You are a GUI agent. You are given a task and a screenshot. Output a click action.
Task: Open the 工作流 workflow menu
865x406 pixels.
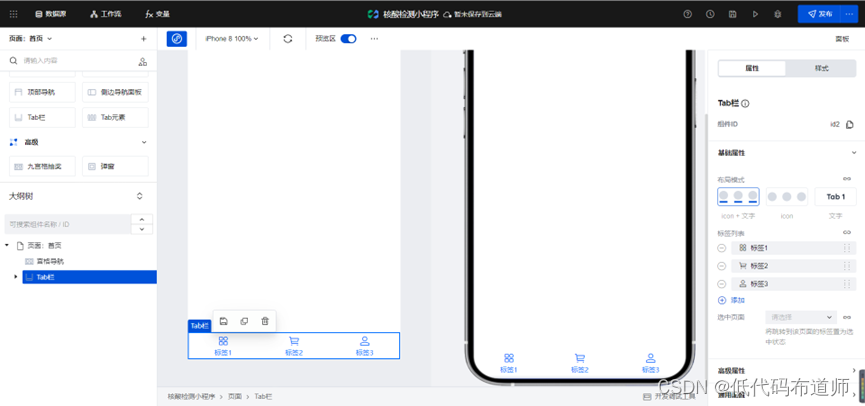pos(106,14)
